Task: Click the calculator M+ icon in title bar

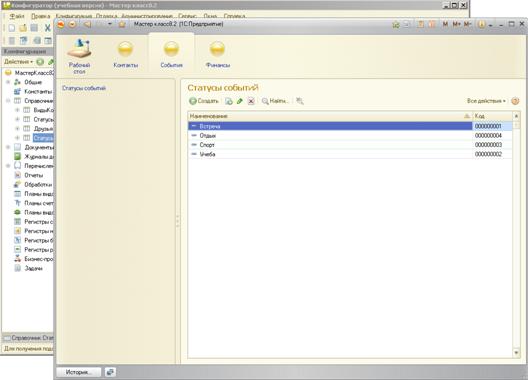Action: tap(456, 24)
